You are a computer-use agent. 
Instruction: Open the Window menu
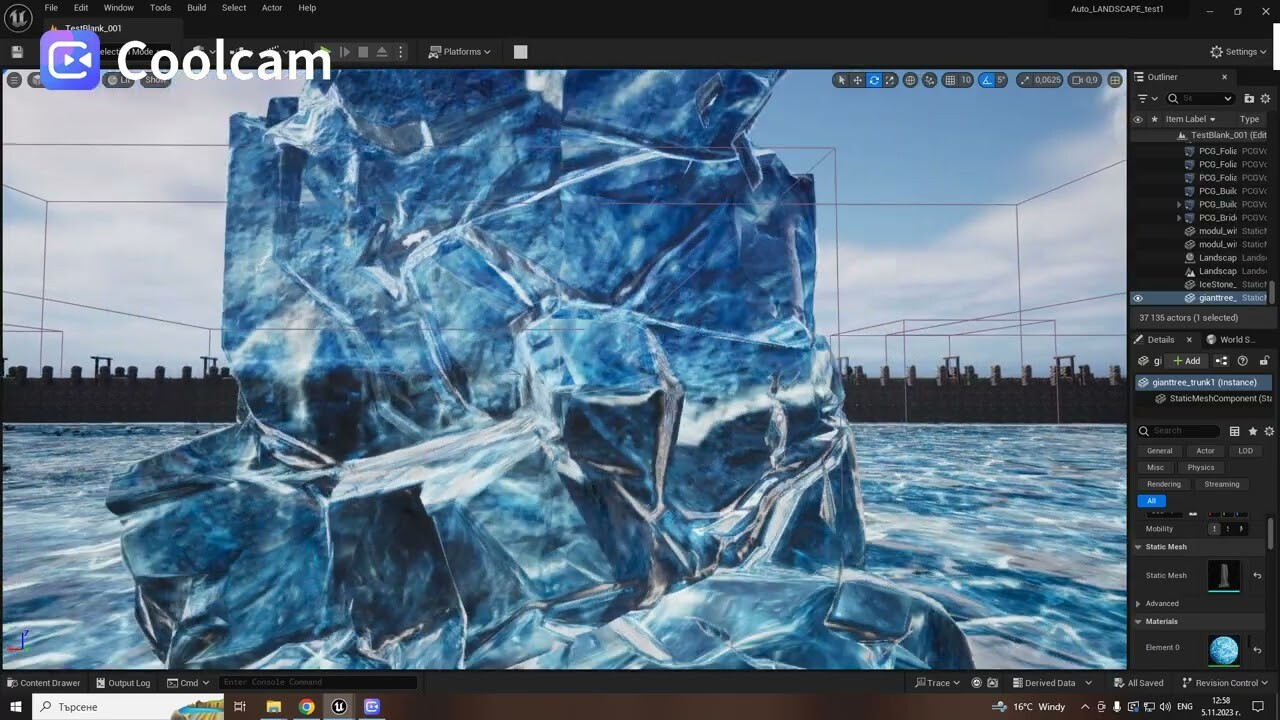tap(118, 7)
